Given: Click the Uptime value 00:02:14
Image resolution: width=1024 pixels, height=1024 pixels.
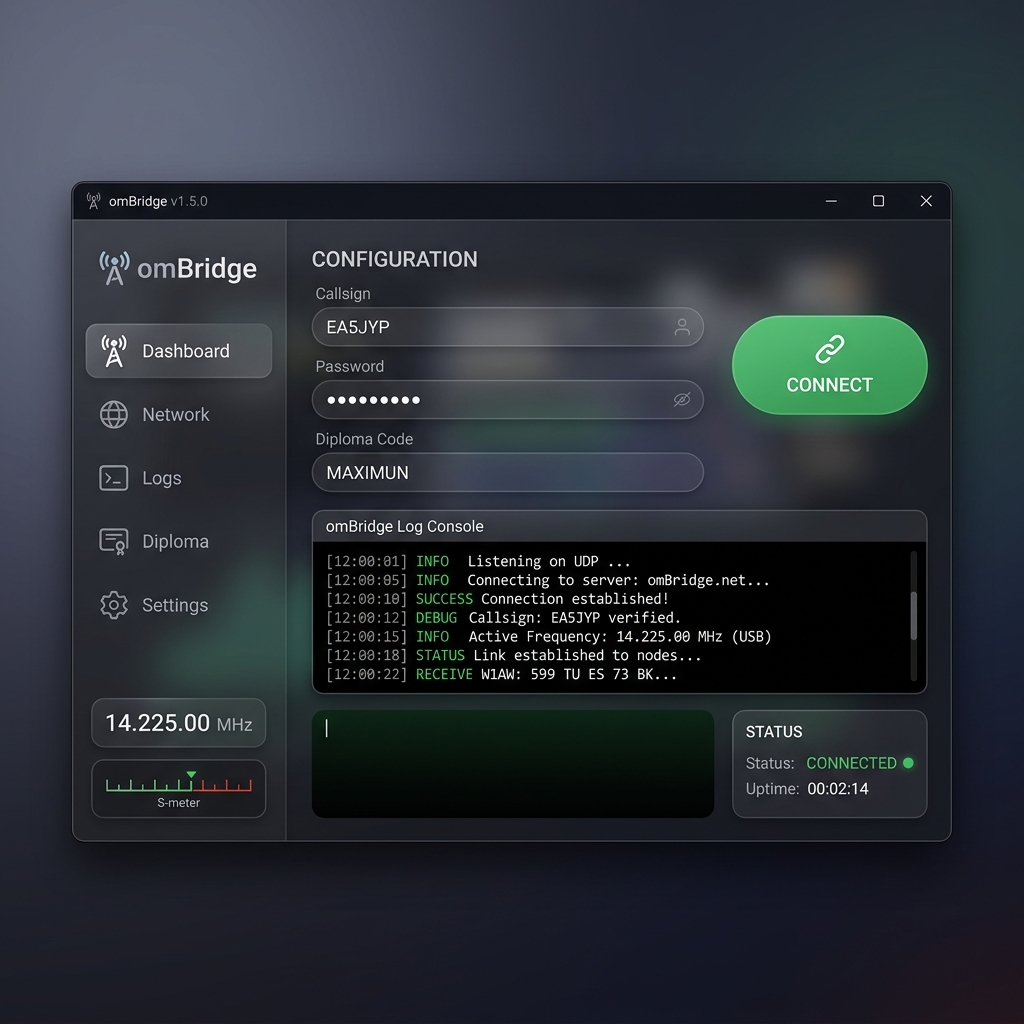Looking at the screenshot, I should pyautogui.click(x=838, y=789).
